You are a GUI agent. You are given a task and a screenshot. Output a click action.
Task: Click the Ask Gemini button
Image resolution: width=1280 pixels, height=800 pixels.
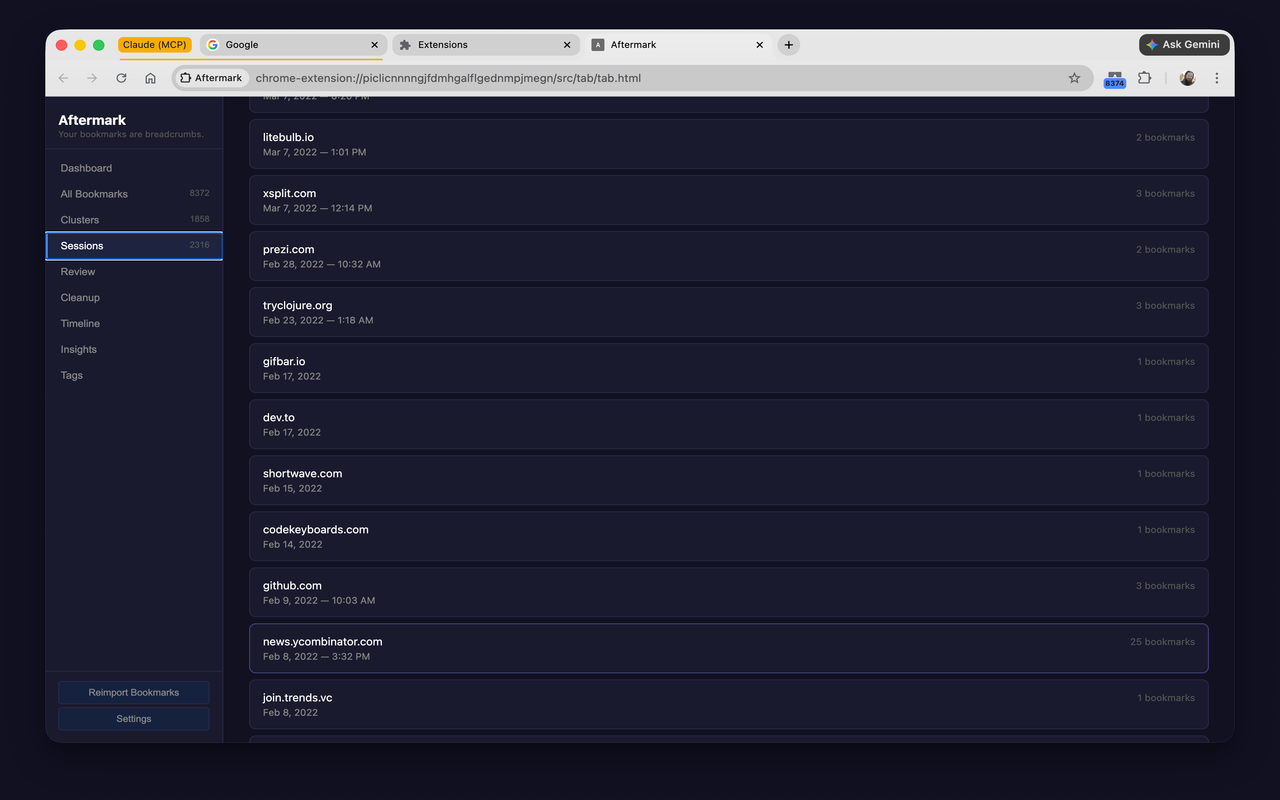(1184, 45)
